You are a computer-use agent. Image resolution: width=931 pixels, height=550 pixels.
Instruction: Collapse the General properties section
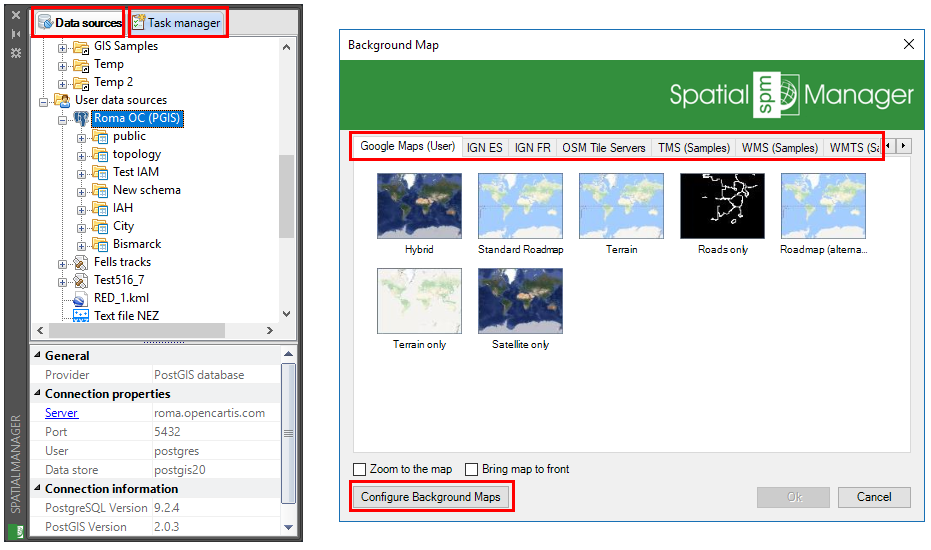click(38, 356)
